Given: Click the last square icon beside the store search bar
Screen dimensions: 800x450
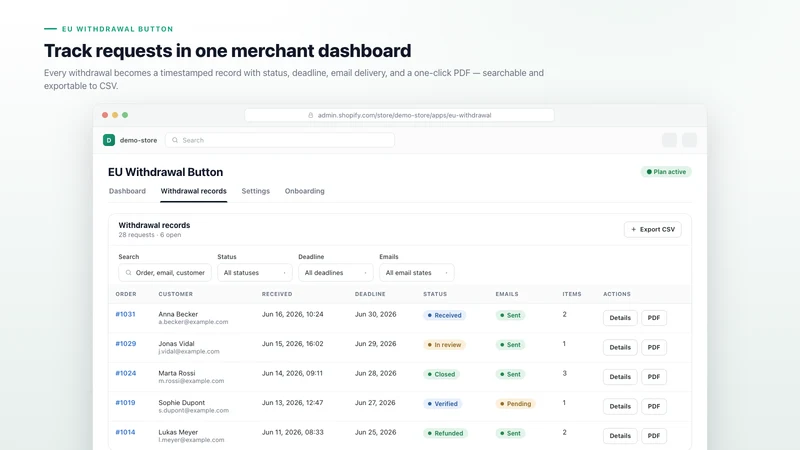Looking at the screenshot, I should point(689,140).
